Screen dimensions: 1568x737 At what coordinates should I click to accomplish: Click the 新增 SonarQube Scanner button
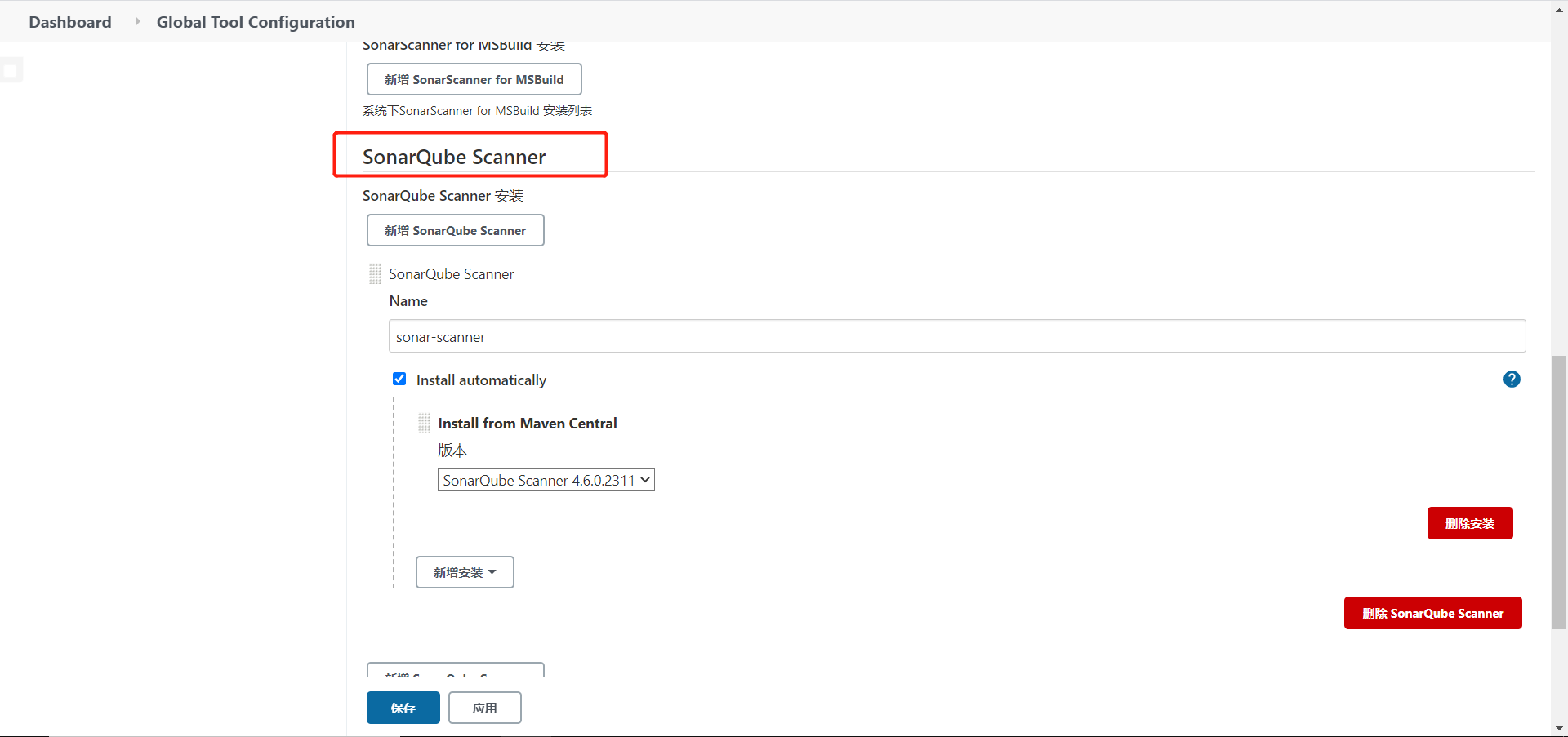456,230
